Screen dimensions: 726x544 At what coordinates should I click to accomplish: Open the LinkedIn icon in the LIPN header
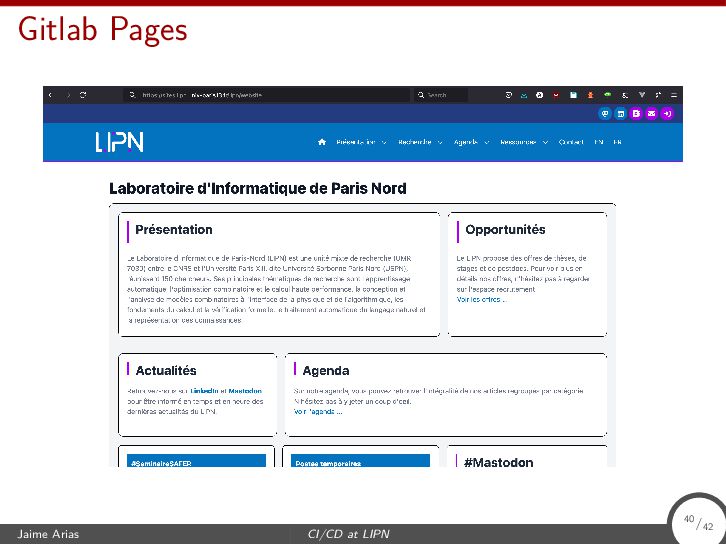point(620,113)
